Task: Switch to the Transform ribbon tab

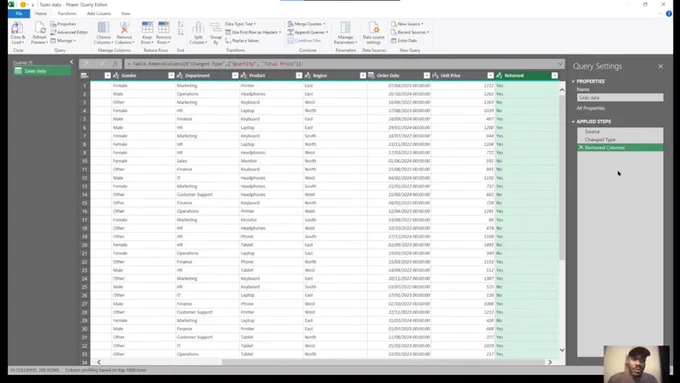Action: [x=67, y=13]
